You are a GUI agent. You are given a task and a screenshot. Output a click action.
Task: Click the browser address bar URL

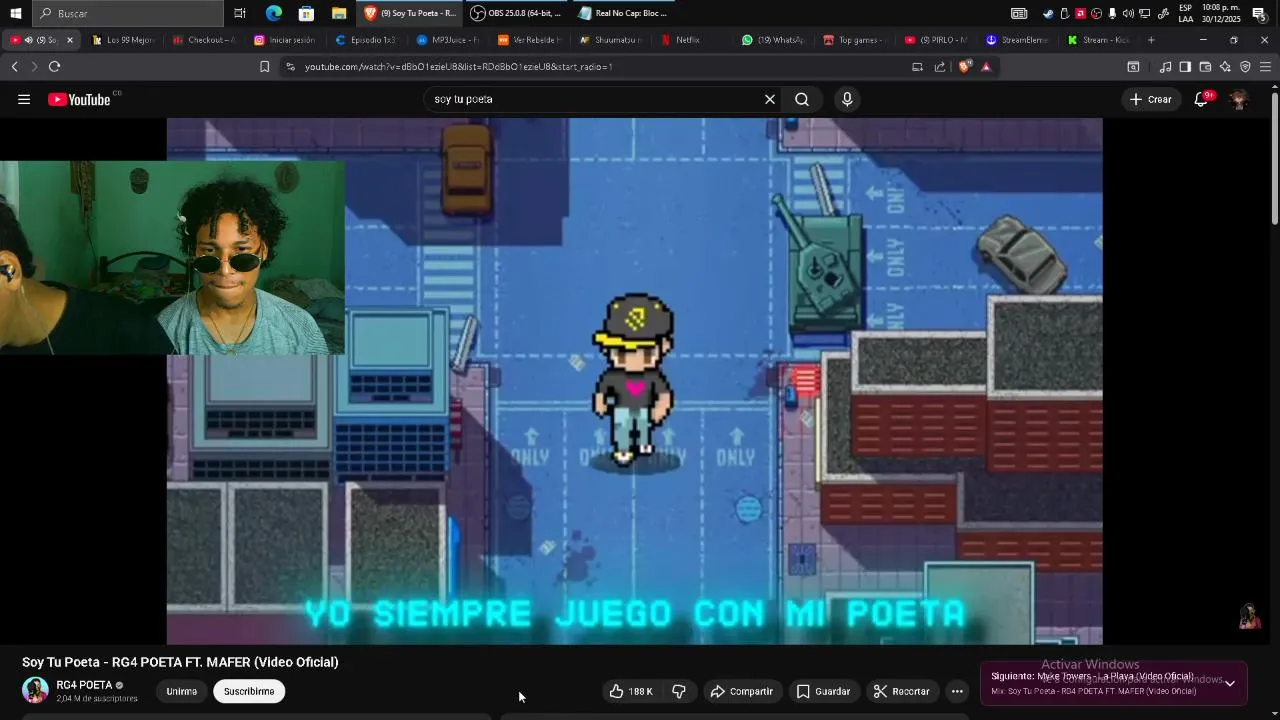(x=459, y=67)
